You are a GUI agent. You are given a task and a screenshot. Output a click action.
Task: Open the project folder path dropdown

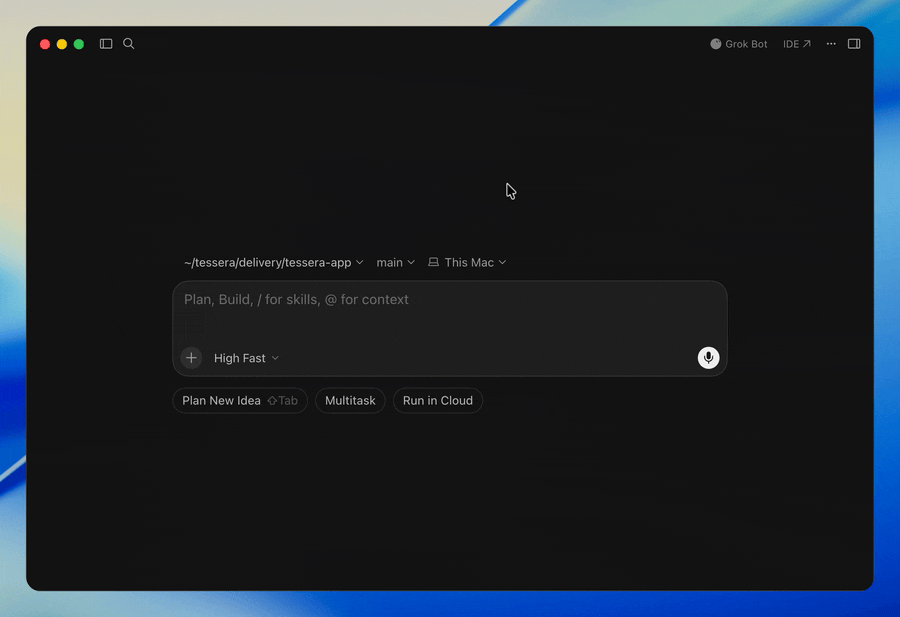274,262
